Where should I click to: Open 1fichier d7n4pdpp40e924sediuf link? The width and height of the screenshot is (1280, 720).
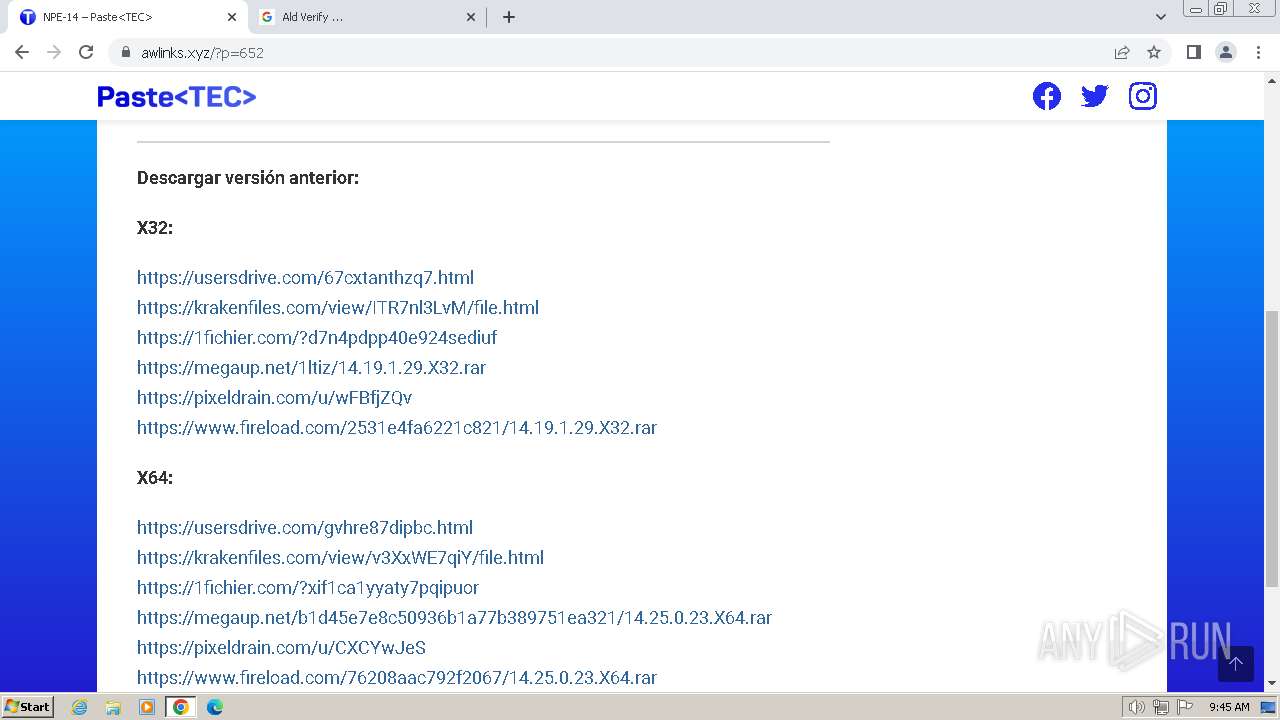coord(317,337)
